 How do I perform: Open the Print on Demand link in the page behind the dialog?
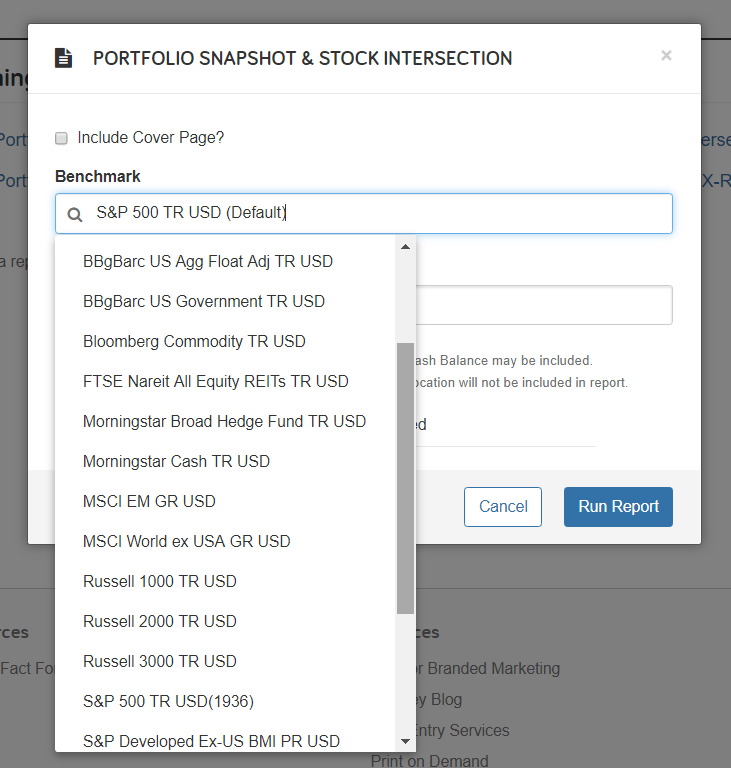pos(429,761)
